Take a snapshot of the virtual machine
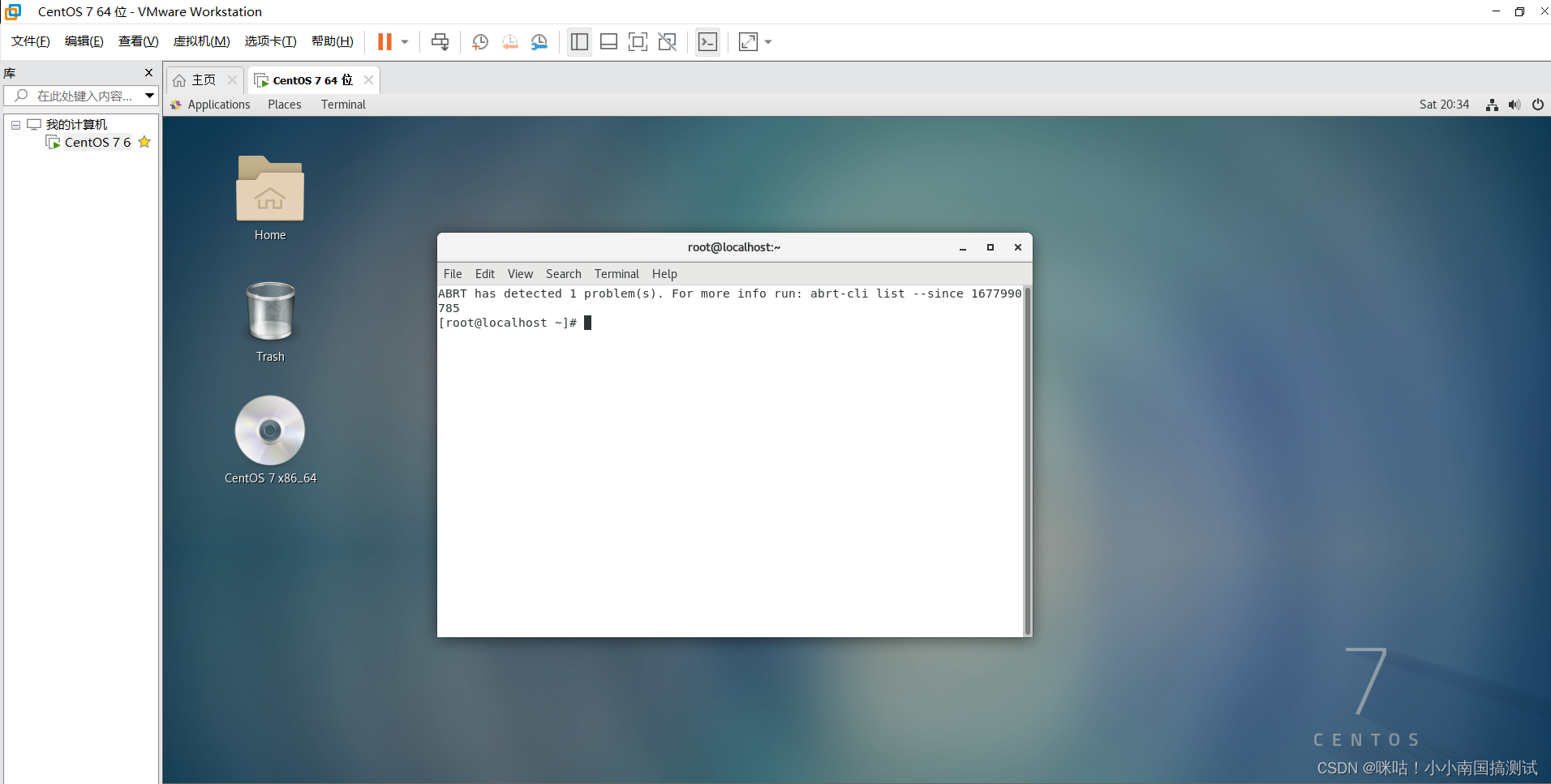Image resolution: width=1551 pixels, height=784 pixels. pos(479,41)
